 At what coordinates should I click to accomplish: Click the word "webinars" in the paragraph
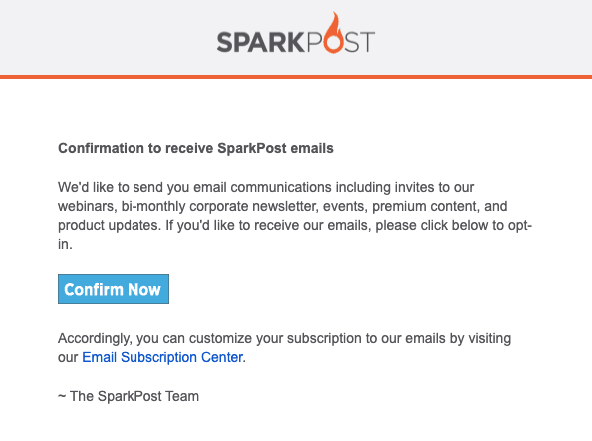[87, 206]
